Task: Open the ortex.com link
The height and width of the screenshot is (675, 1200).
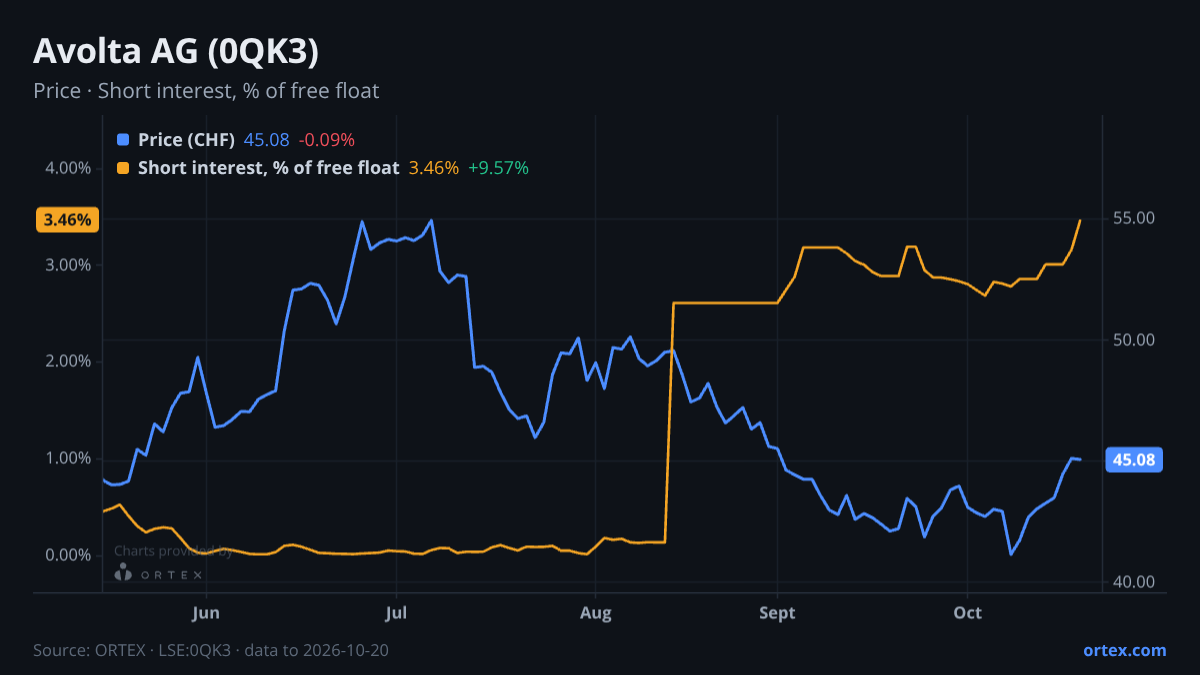Action: (x=1125, y=650)
